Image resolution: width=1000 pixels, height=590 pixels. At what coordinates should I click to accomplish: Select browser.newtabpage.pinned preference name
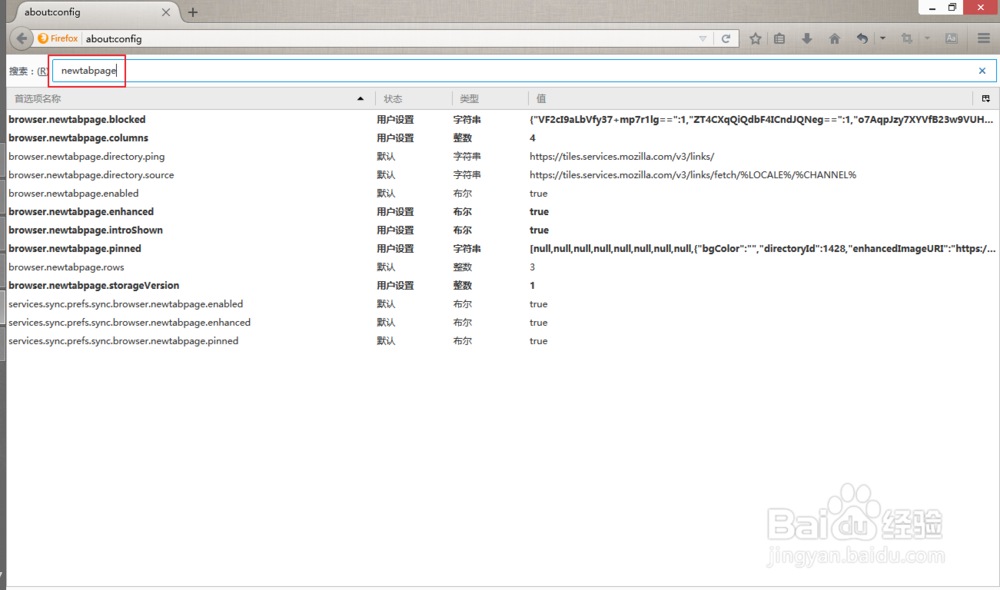(x=75, y=249)
